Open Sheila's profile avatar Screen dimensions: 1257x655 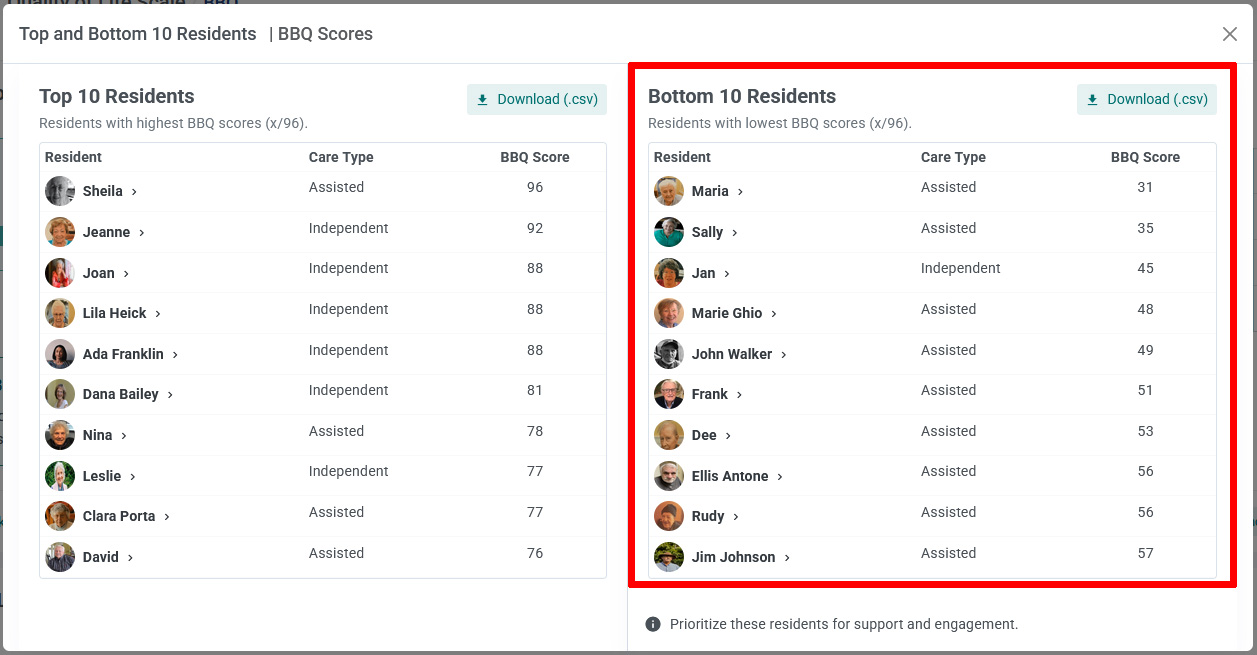pos(60,191)
